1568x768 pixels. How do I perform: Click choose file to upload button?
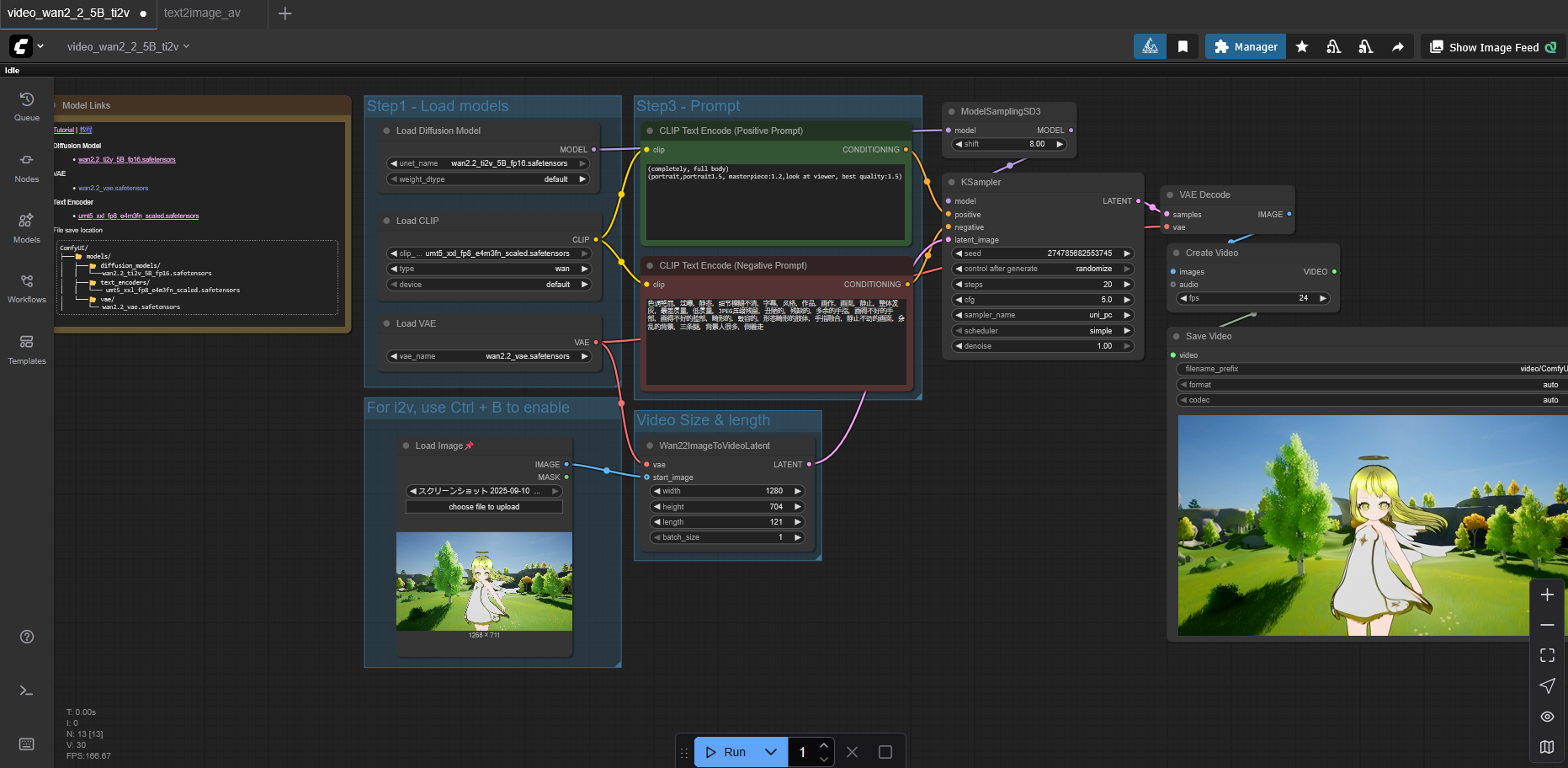pos(484,507)
